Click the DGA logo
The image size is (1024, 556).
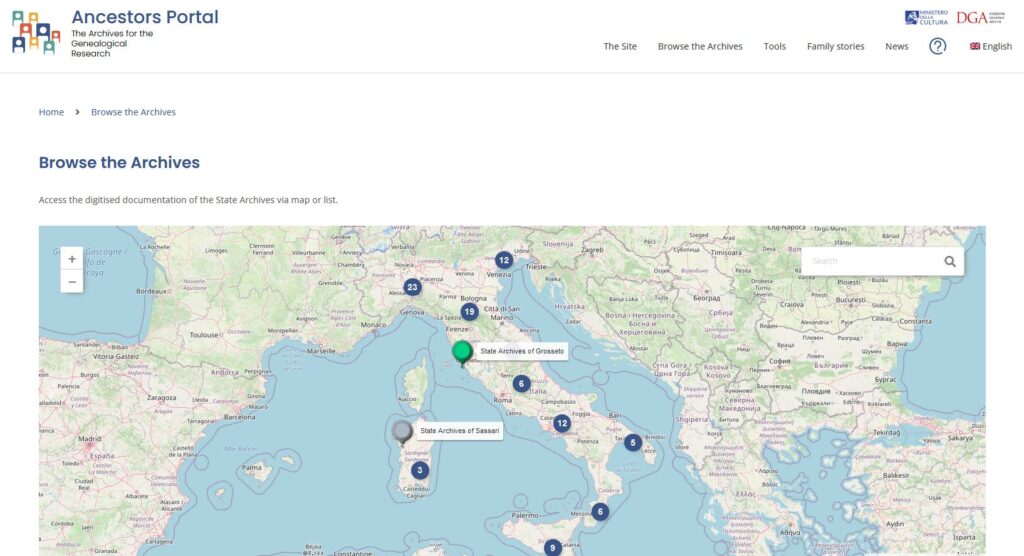pos(980,18)
